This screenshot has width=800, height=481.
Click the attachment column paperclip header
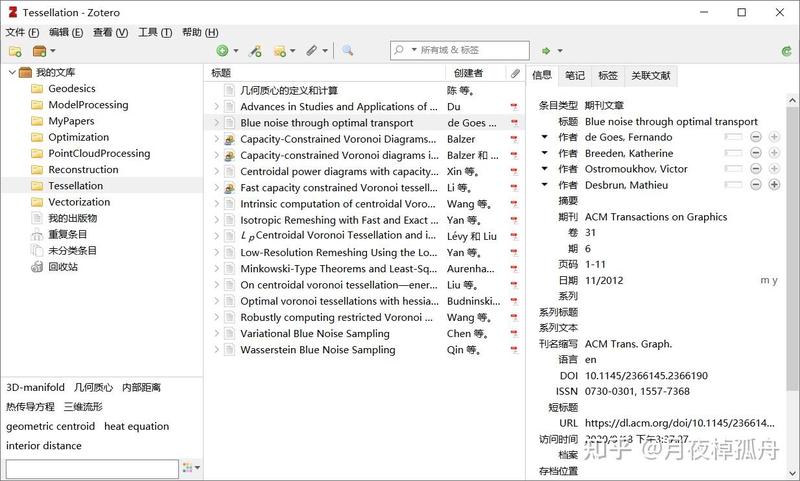tap(515, 73)
